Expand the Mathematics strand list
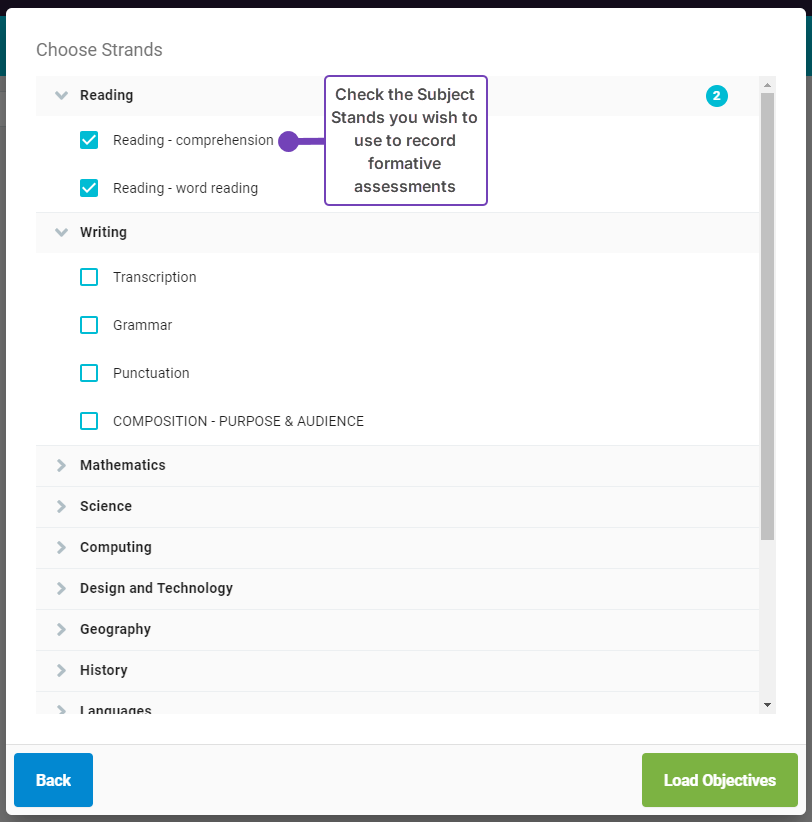The image size is (812, 822). [61, 465]
